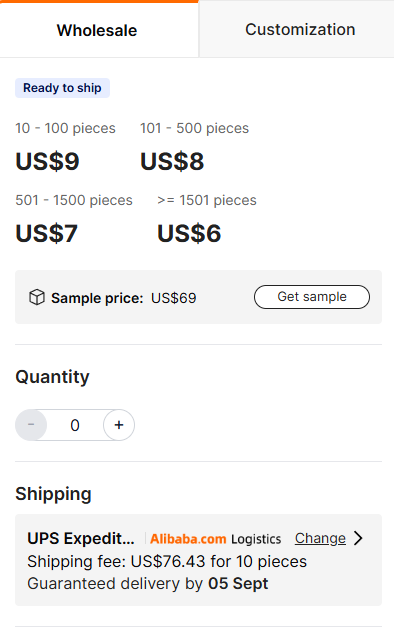The height and width of the screenshot is (629, 394).
Task: Click the Alibaba.com Logistics logo
Action: [215, 539]
